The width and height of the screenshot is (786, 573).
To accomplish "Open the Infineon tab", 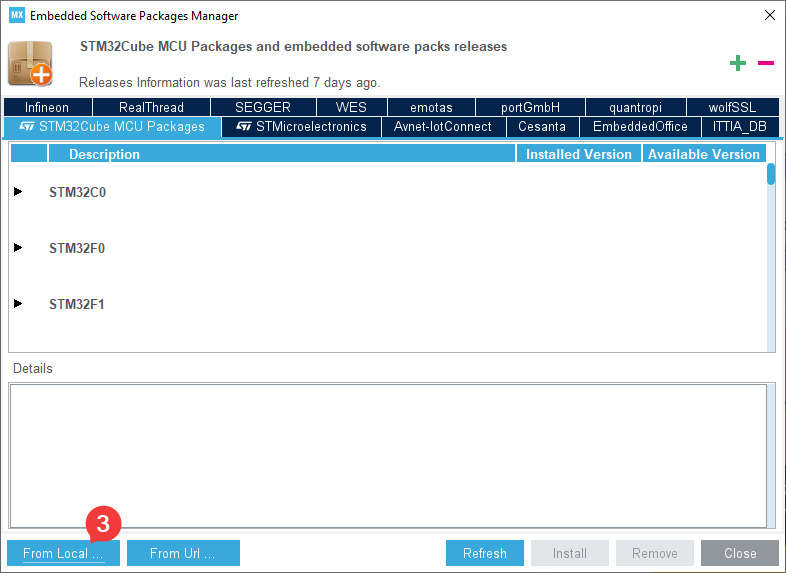I will [47, 107].
